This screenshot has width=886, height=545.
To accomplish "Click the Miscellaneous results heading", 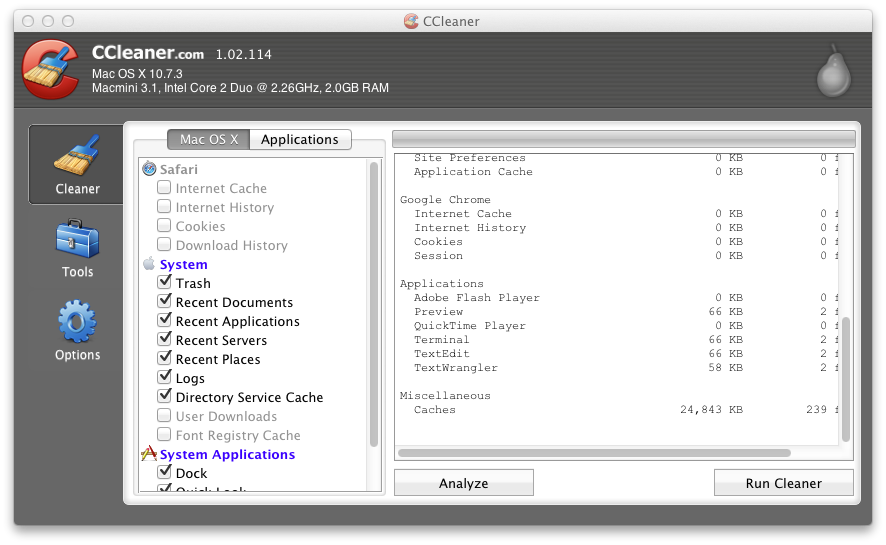I will [x=445, y=395].
